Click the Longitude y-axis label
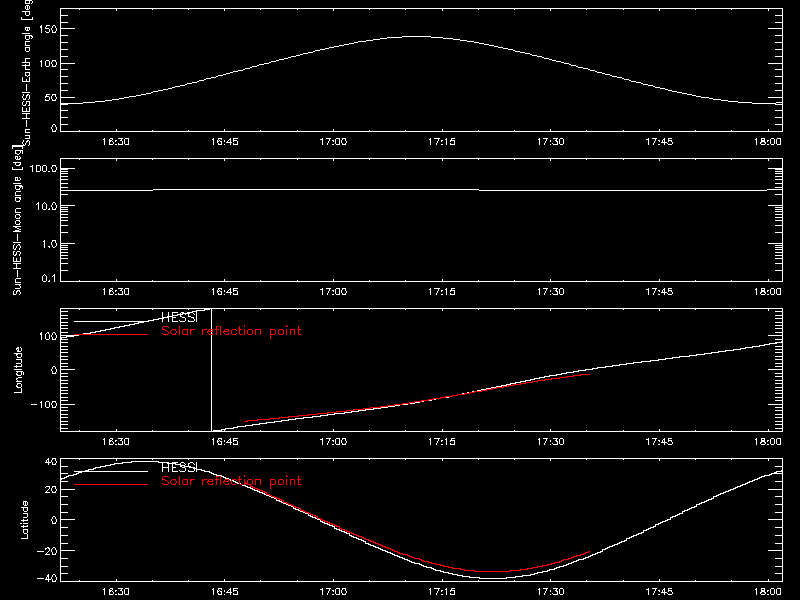 coord(18,370)
